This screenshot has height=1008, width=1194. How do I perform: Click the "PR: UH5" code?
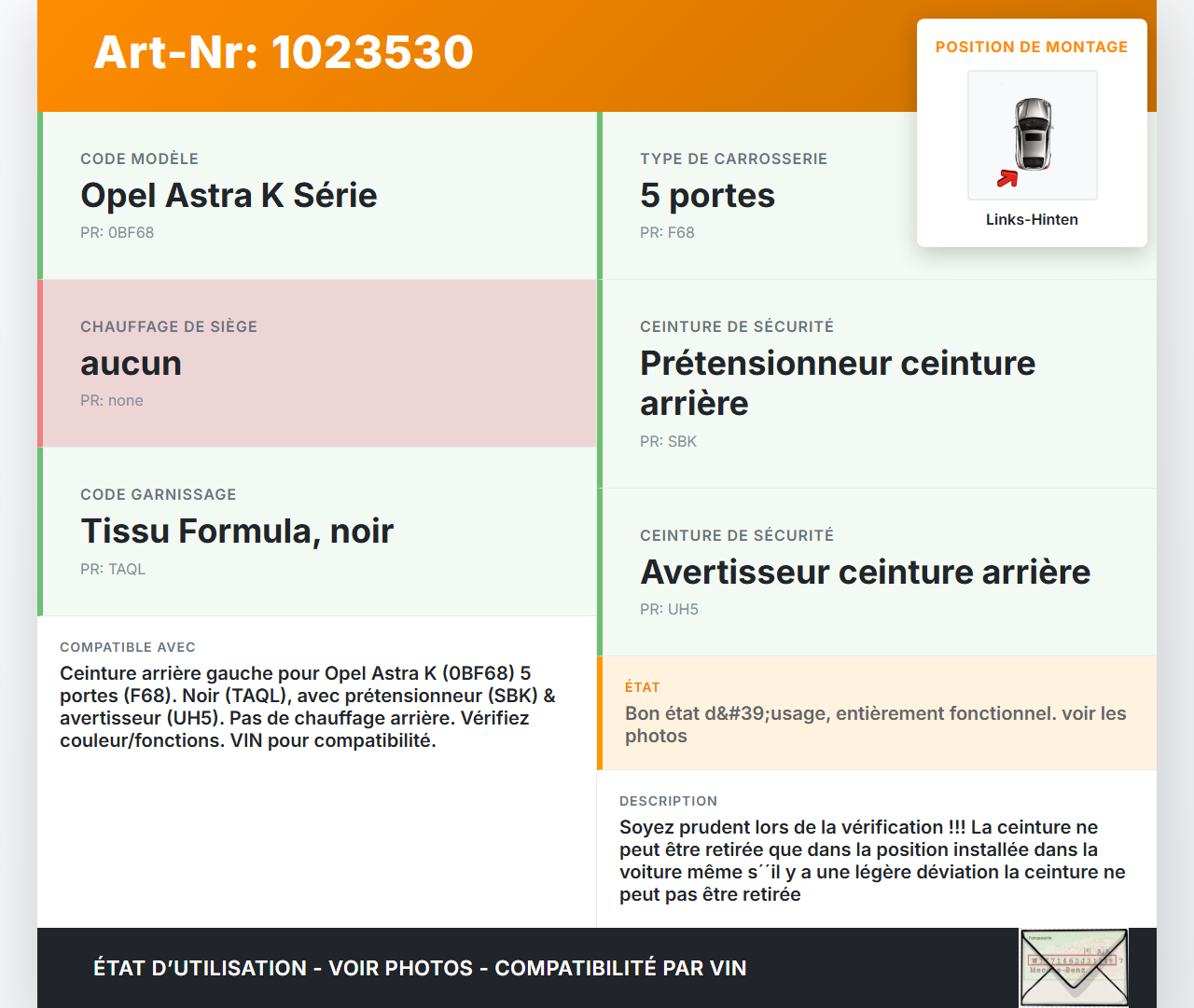669,609
